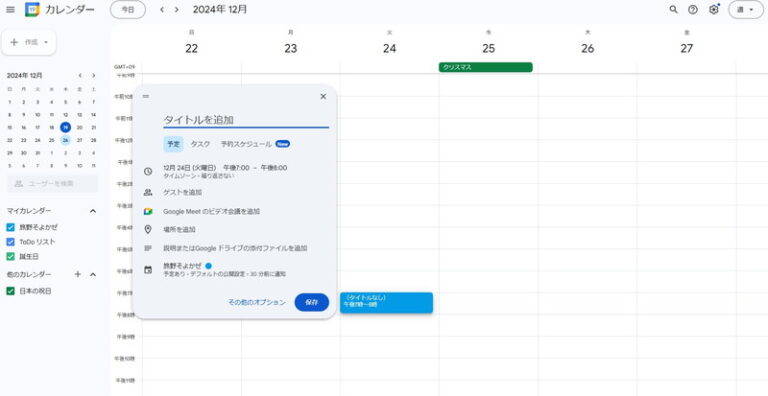Viewport: 768px width, 396px height.
Task: Open the 作成 create dropdown
Action: click(x=29, y=42)
